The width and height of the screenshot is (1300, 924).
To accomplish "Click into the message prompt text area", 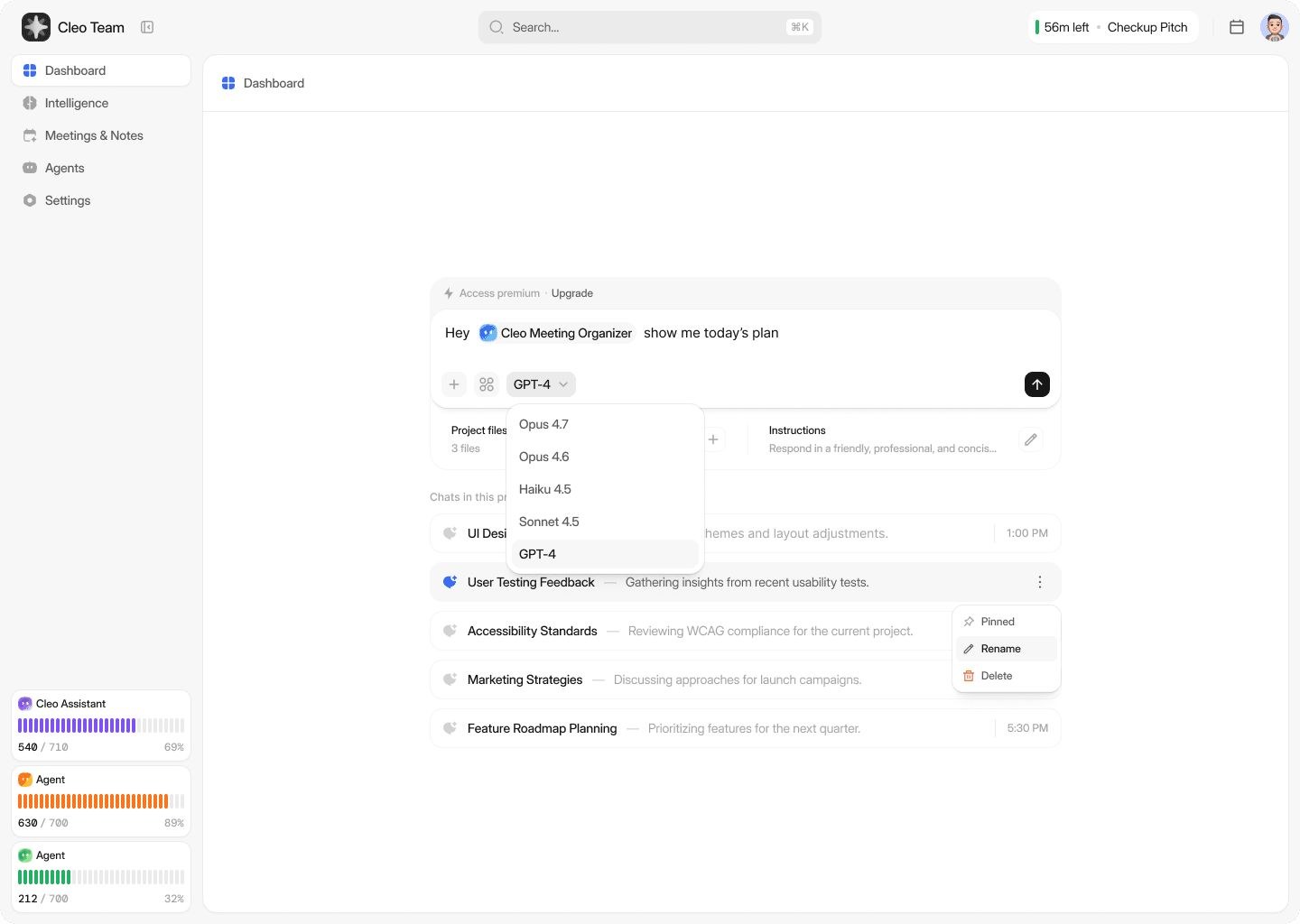I will click(746, 333).
